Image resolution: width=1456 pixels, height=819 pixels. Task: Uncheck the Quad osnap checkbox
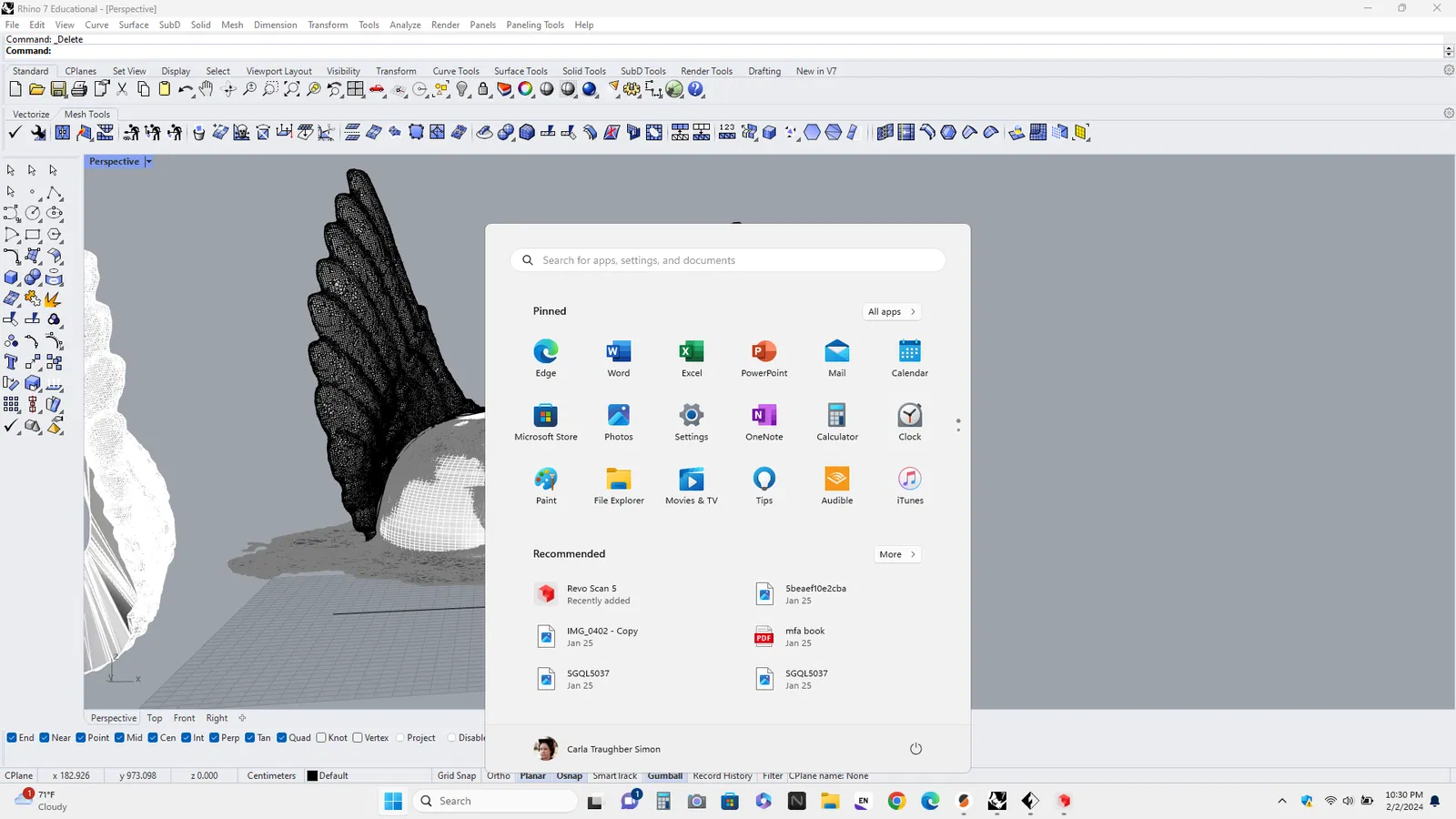(282, 738)
